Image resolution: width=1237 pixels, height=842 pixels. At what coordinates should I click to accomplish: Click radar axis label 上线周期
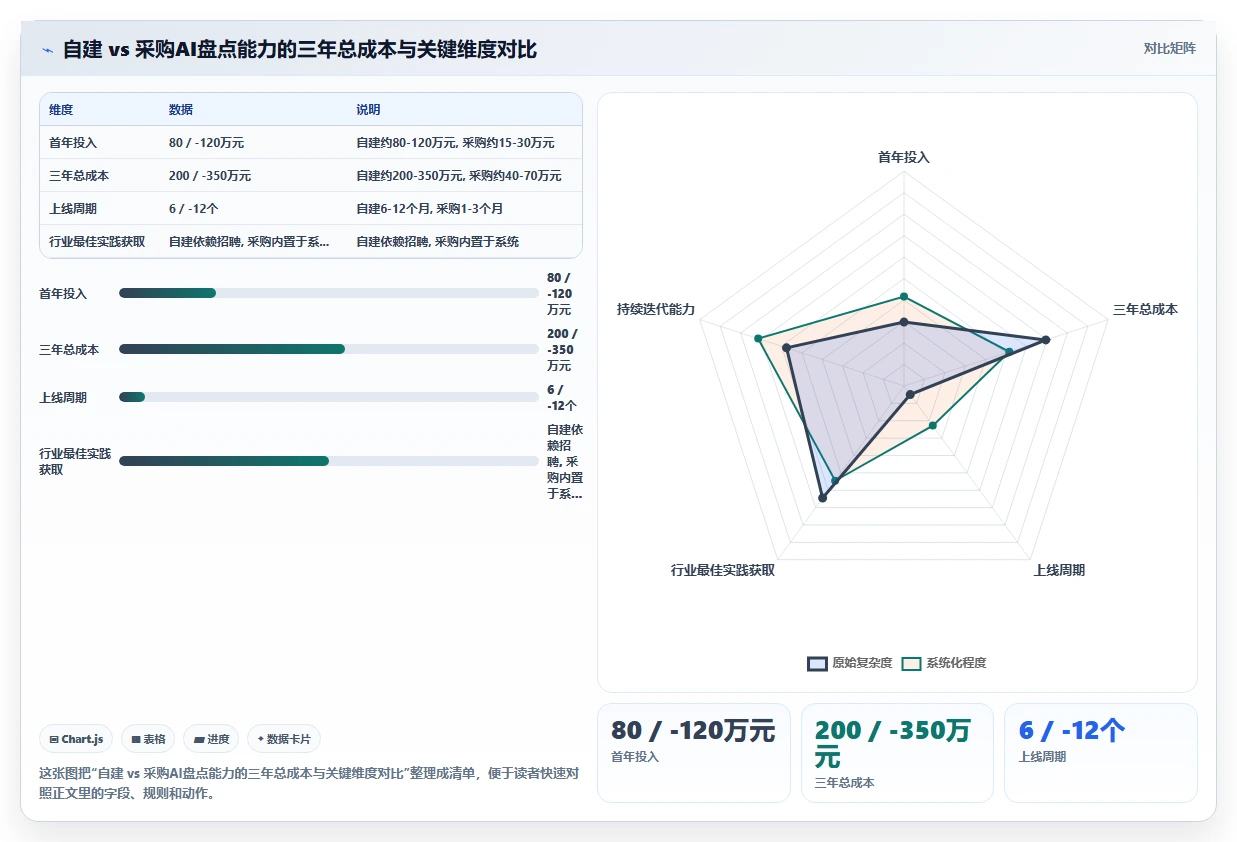click(x=1059, y=570)
